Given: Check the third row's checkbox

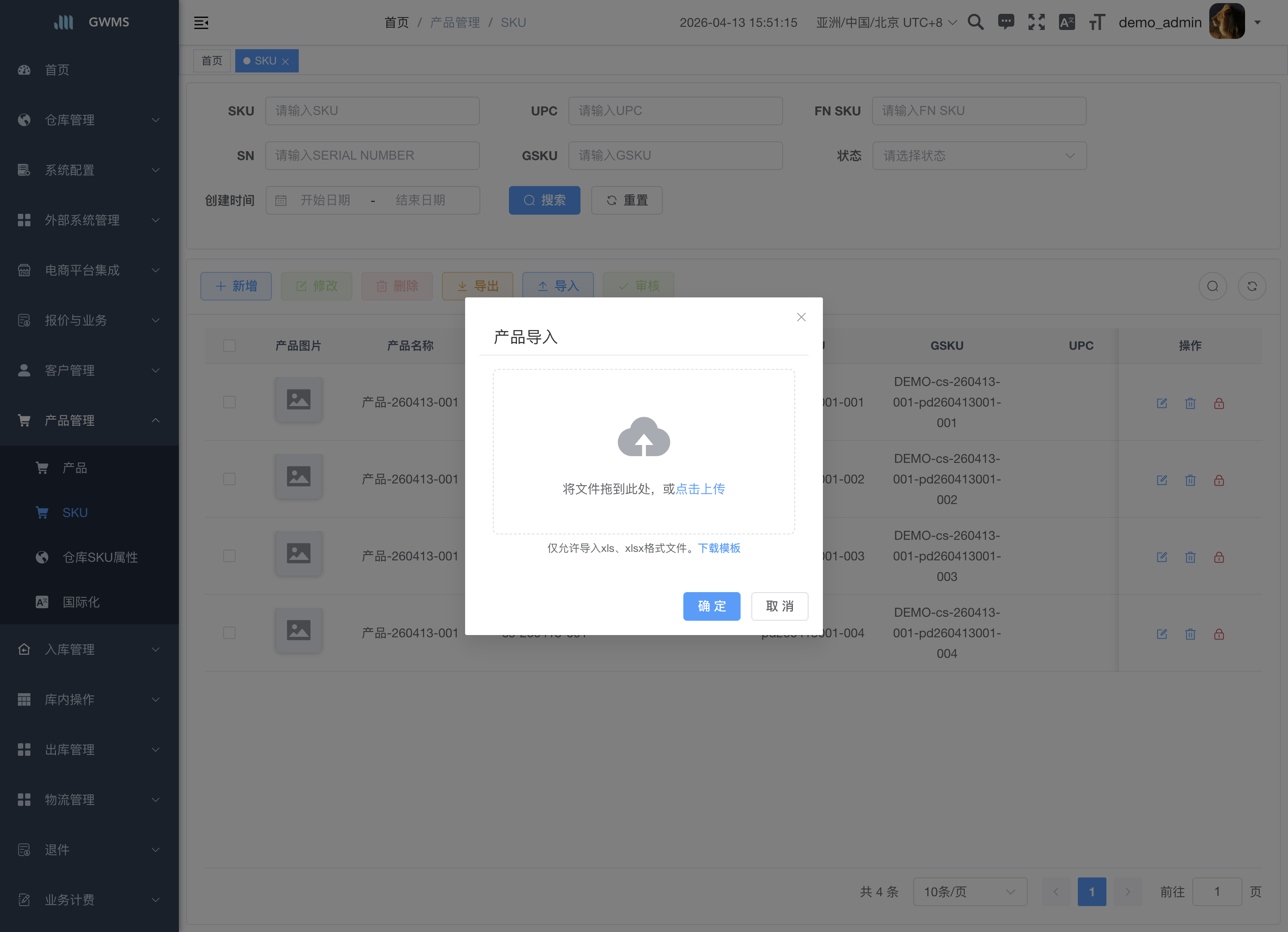Looking at the screenshot, I should point(229,556).
